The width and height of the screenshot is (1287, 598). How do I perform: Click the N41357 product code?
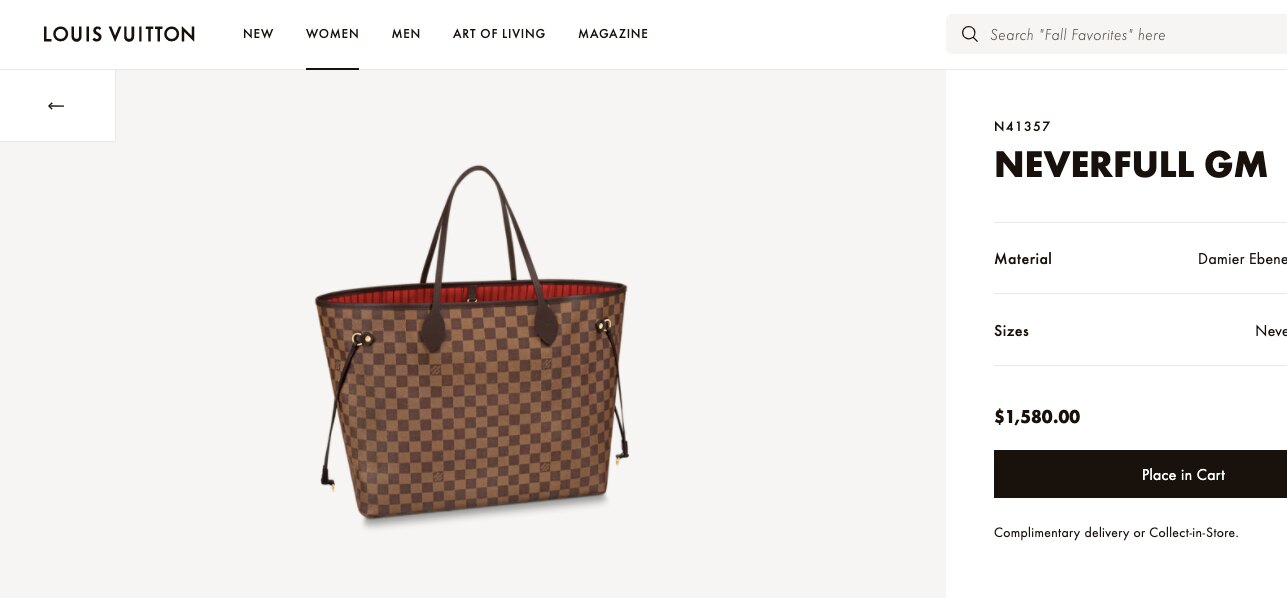[1022, 126]
